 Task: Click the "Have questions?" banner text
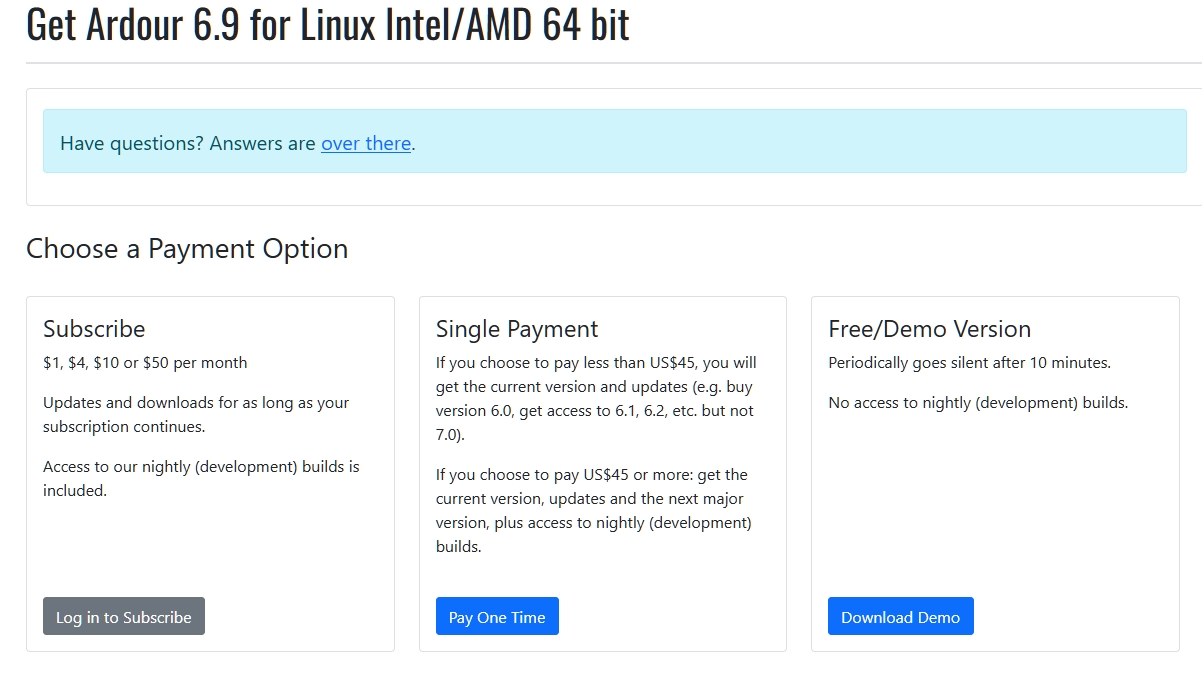(x=188, y=143)
